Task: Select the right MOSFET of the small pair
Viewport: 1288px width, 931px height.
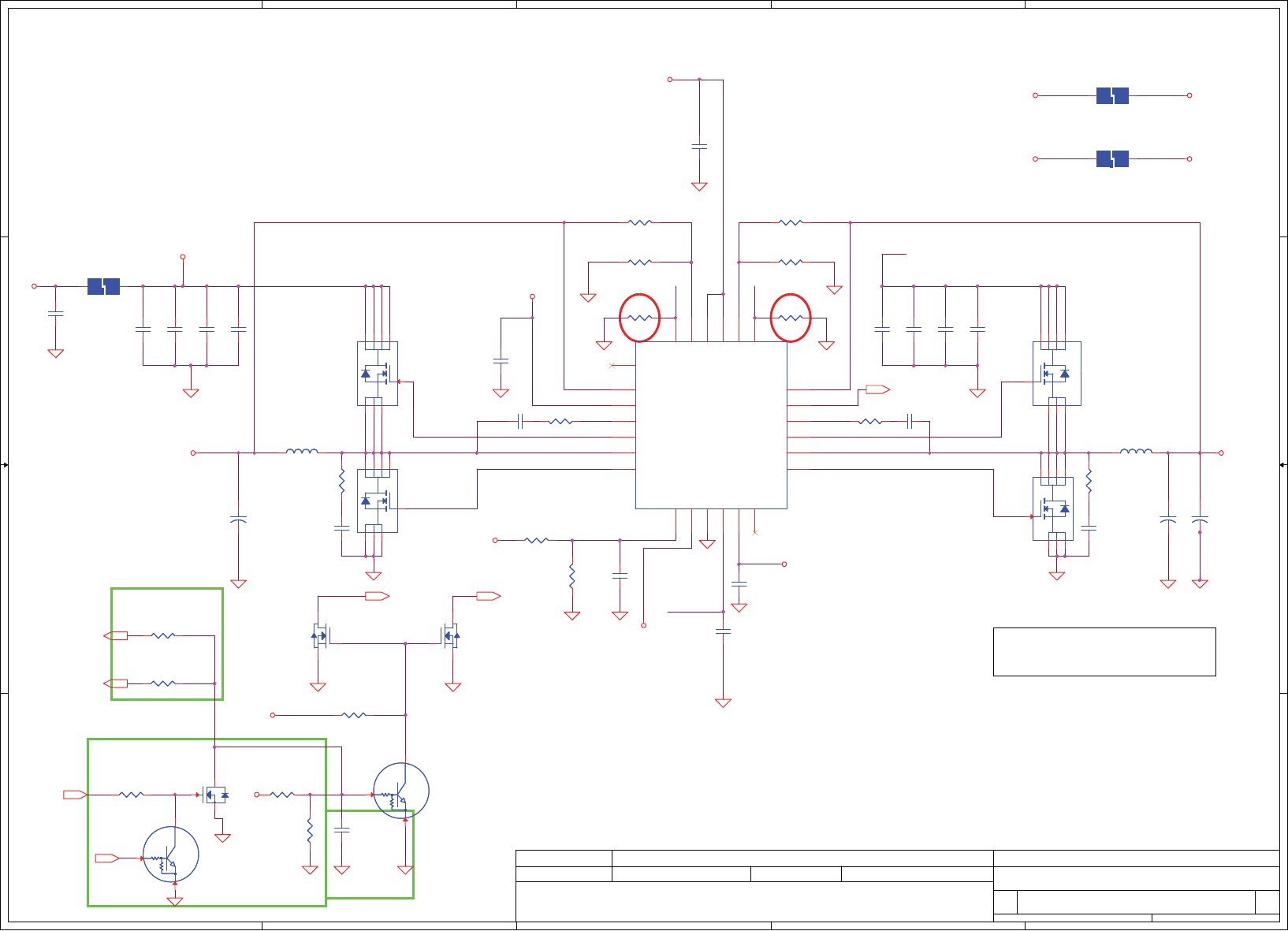Action: coord(450,635)
